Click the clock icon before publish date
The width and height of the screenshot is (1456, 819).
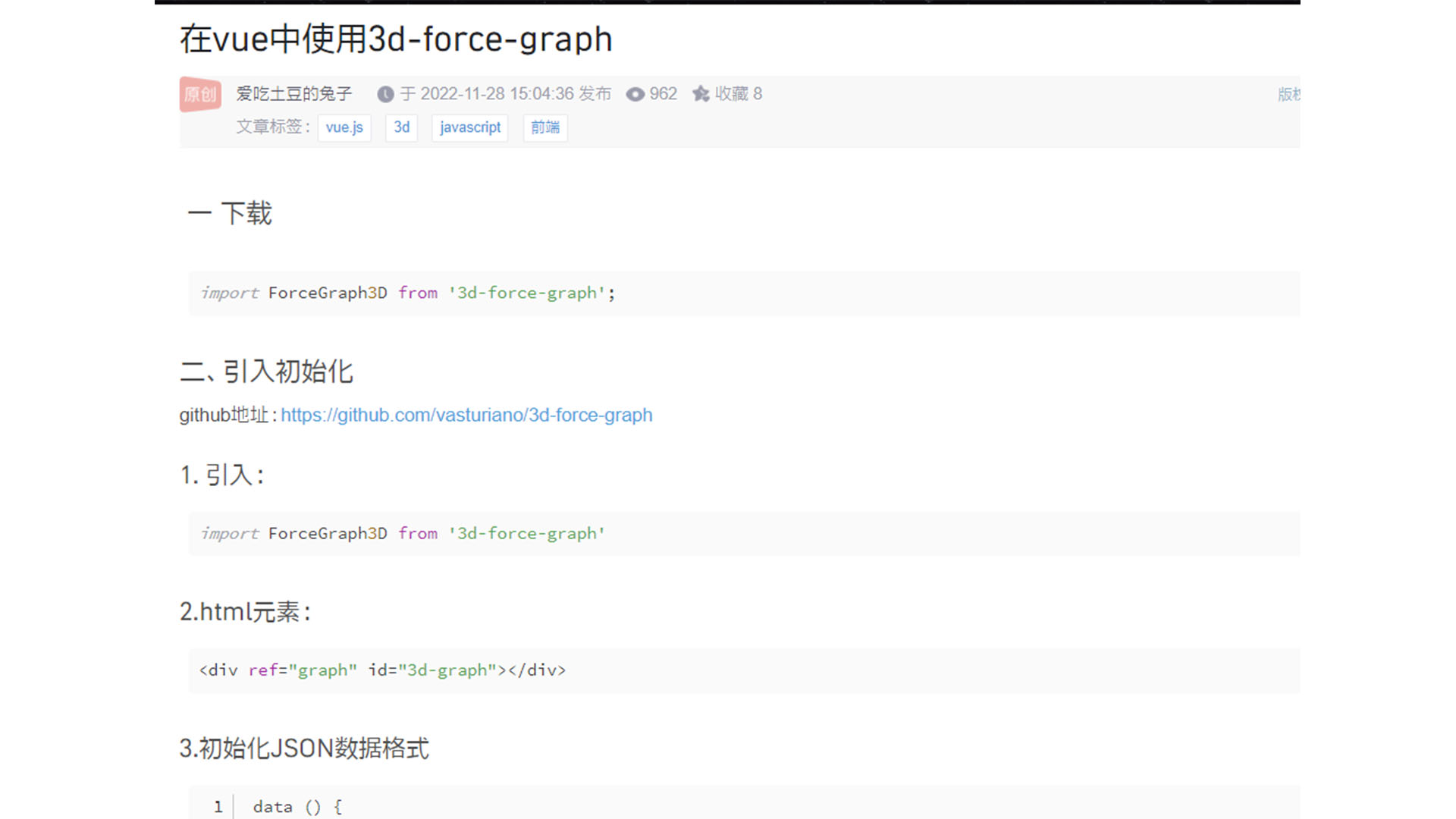tap(385, 94)
